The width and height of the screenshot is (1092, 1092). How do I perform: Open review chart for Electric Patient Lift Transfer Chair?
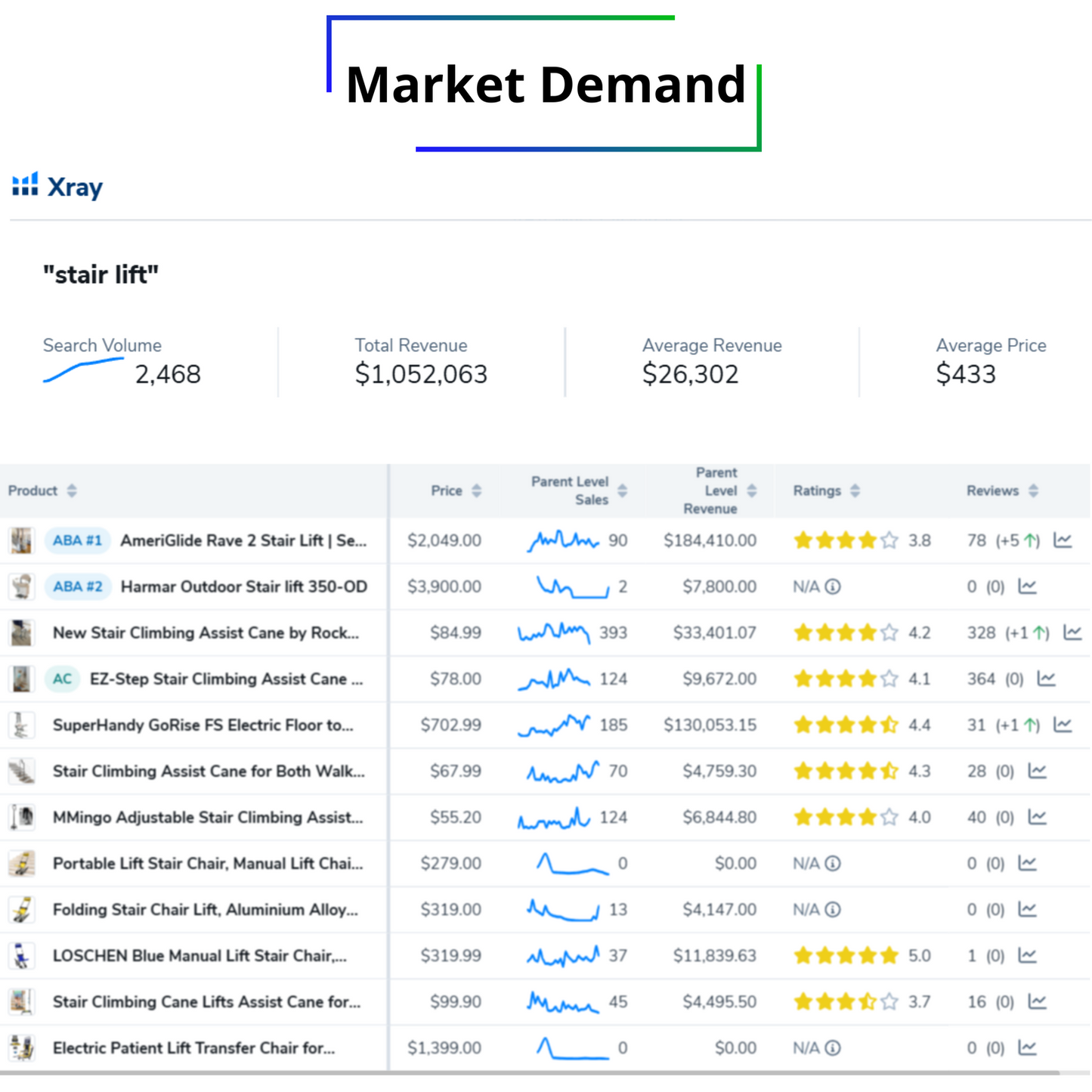pos(1027,1047)
